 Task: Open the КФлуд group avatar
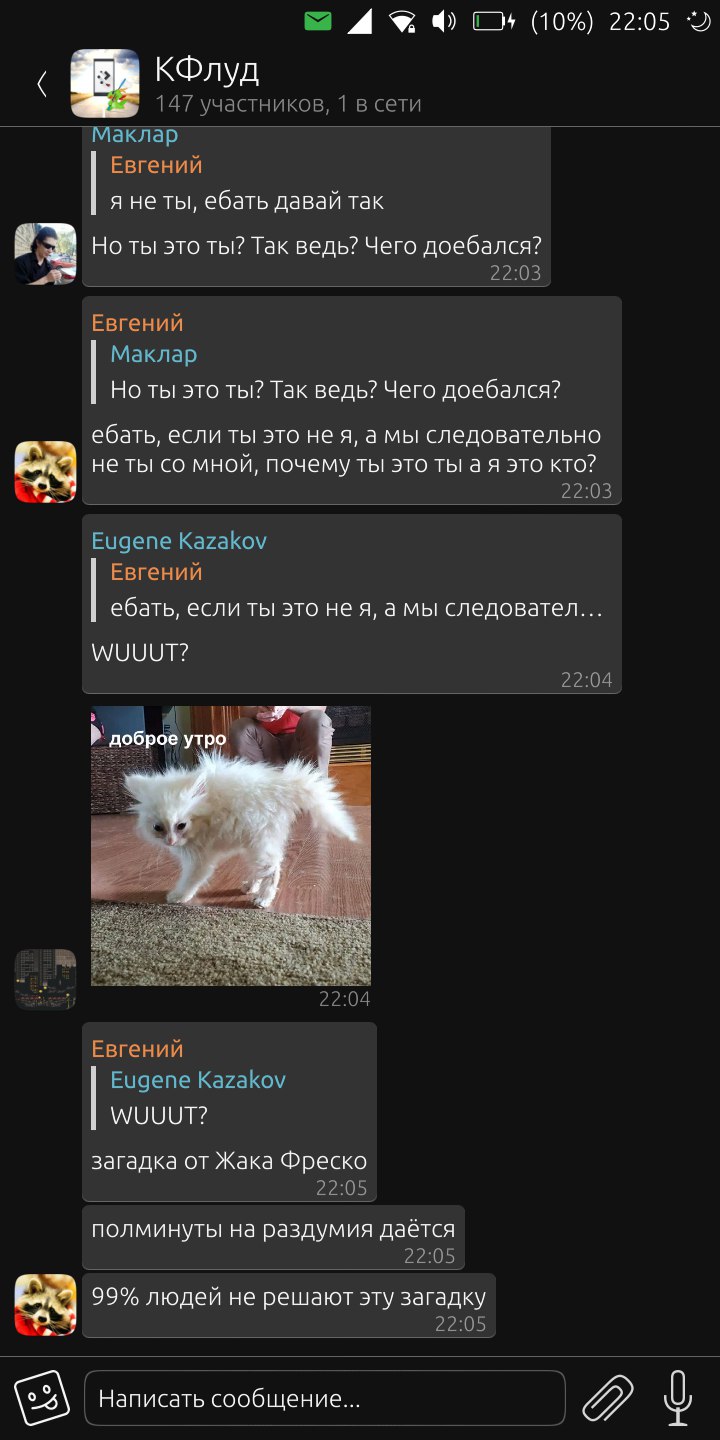point(105,84)
